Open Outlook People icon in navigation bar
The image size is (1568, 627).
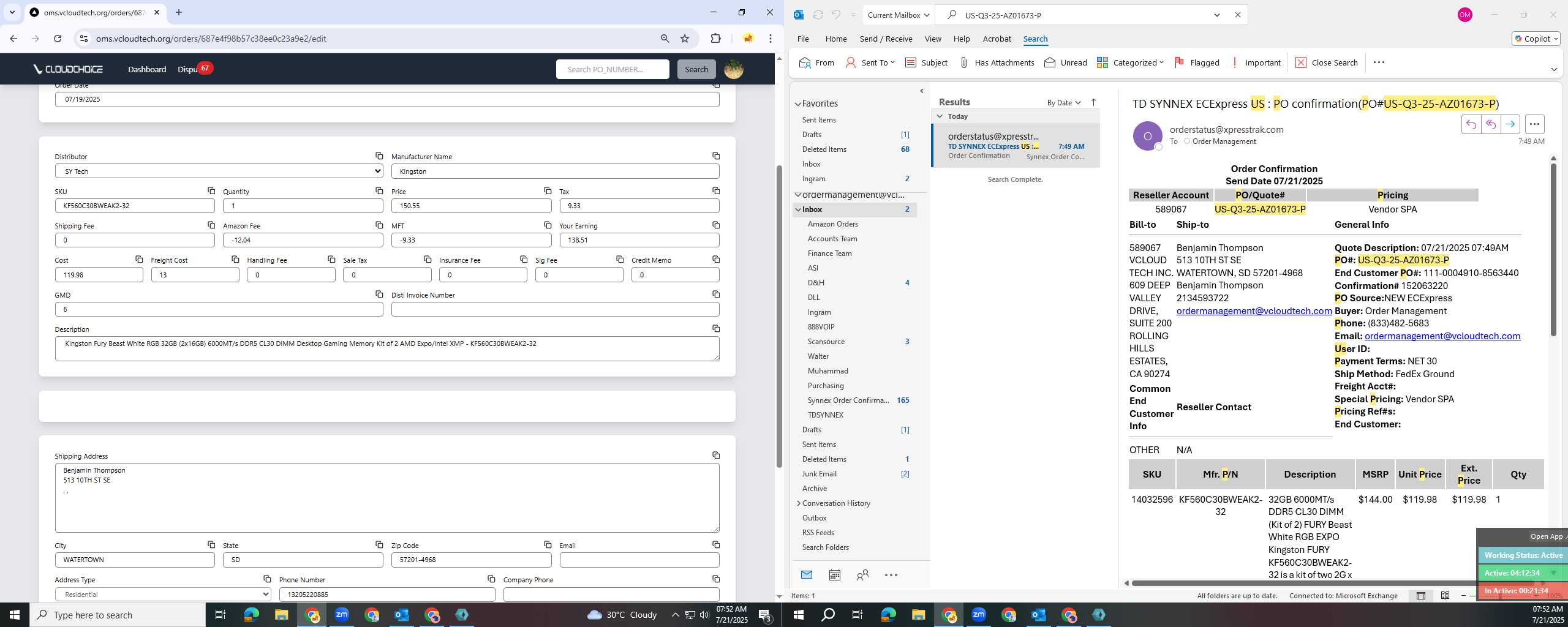(862, 575)
